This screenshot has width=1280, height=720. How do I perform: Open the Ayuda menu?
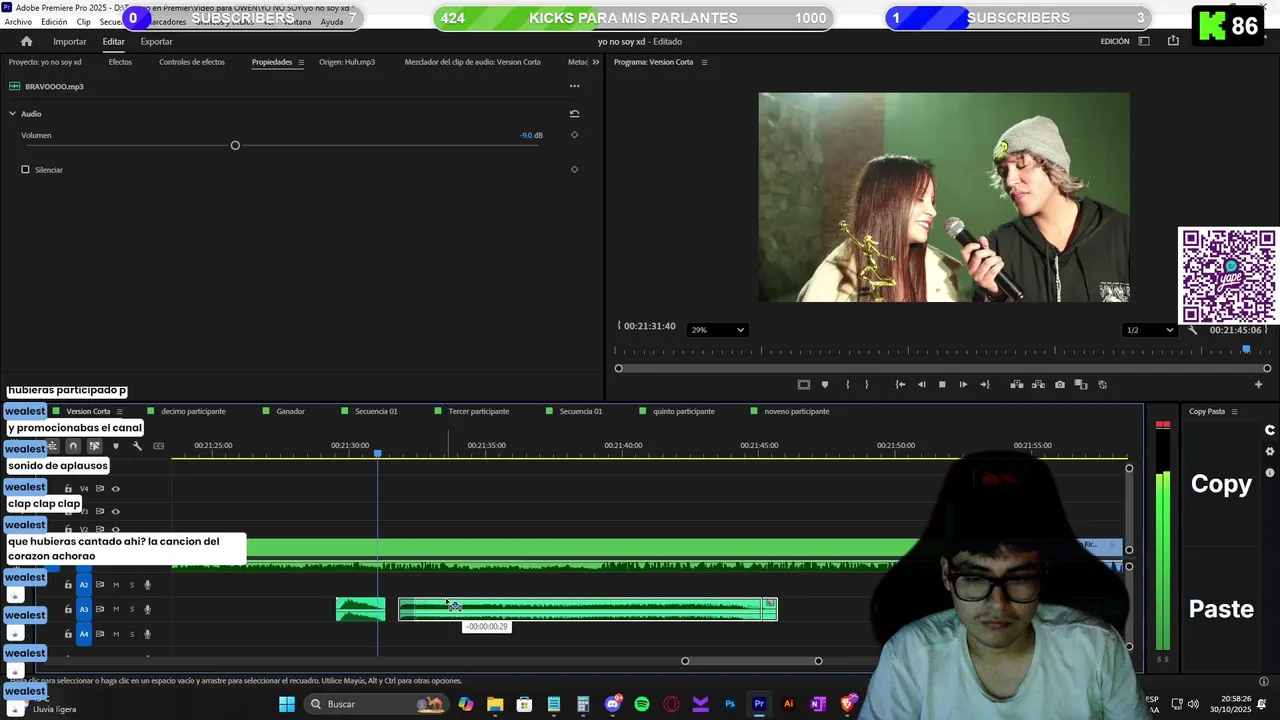pyautogui.click(x=332, y=22)
